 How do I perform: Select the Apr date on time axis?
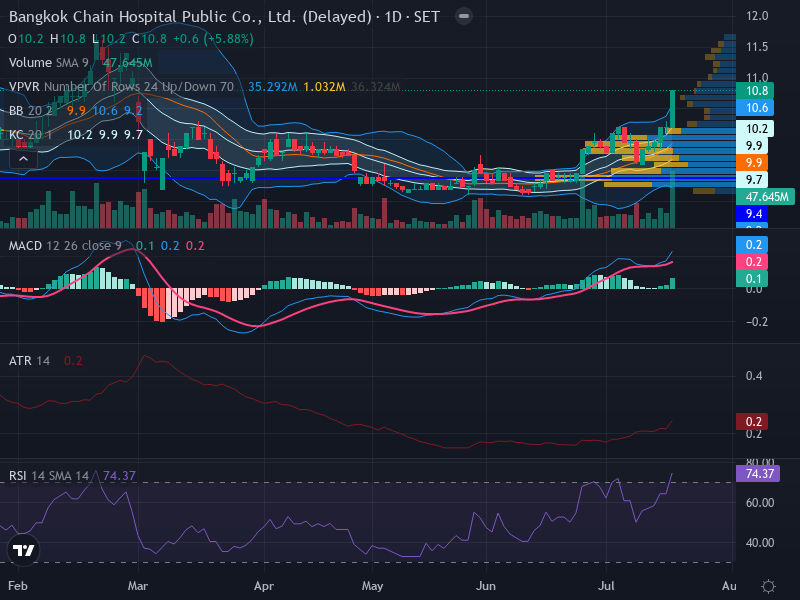264,586
